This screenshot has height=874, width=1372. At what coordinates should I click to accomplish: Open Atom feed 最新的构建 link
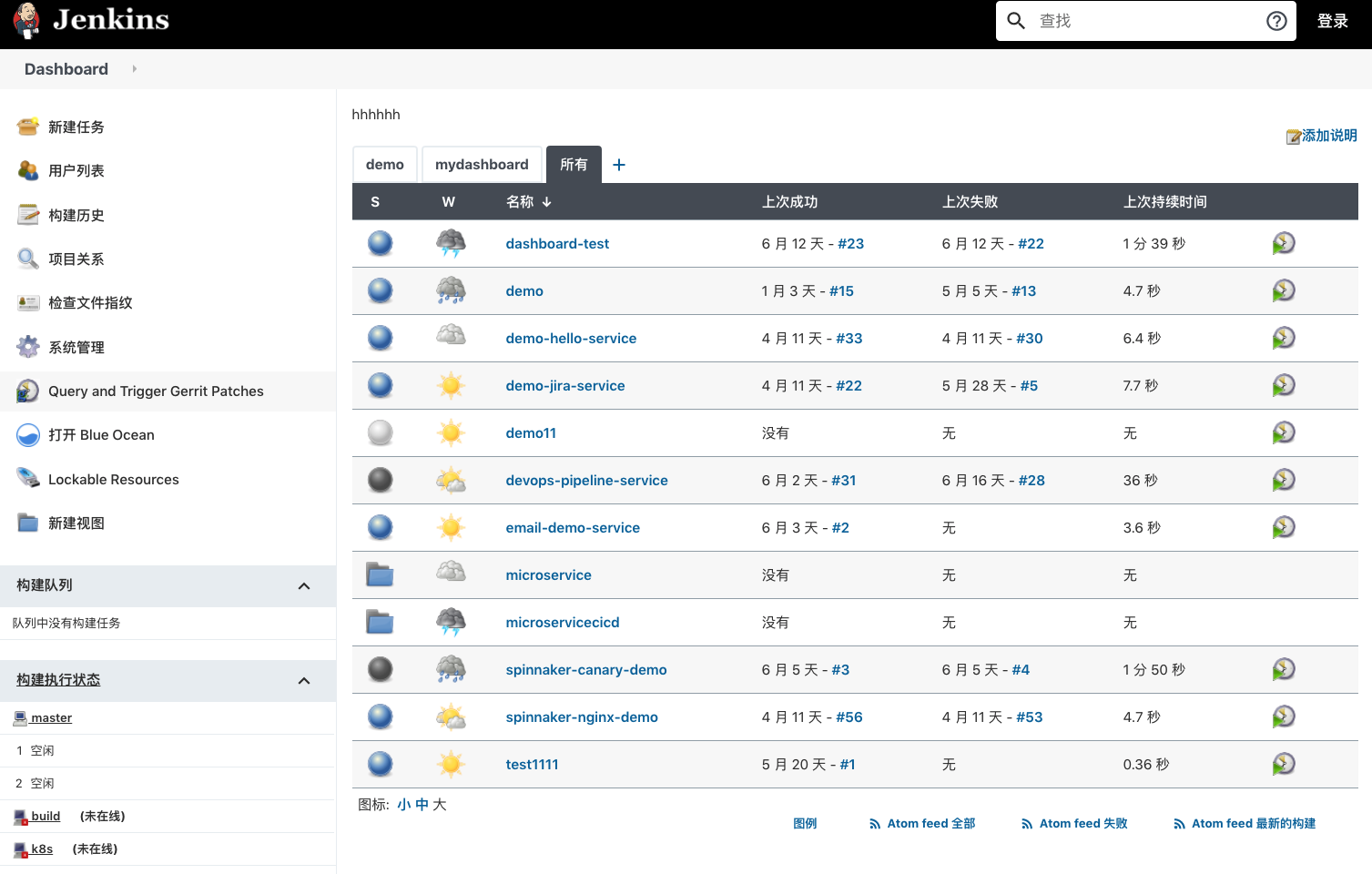click(x=1245, y=824)
